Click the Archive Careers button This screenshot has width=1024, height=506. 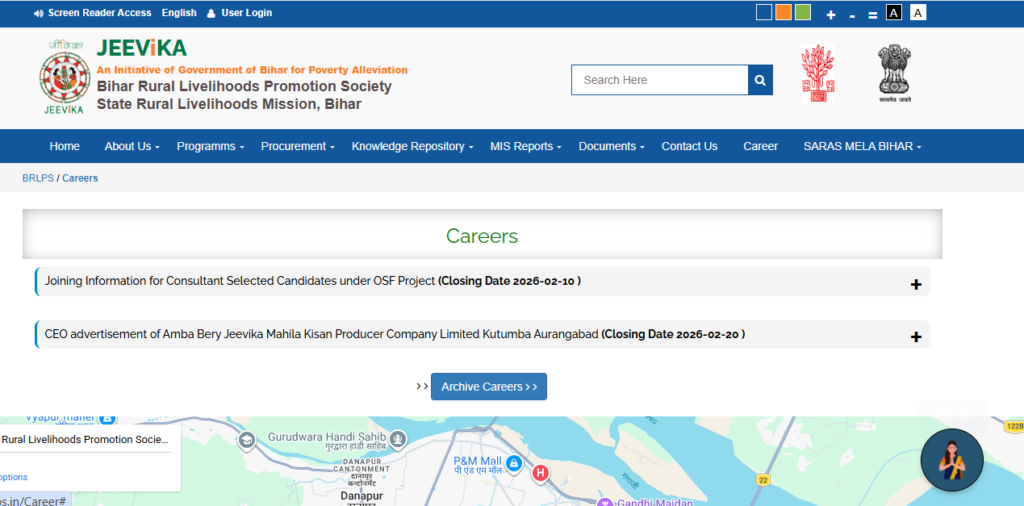488,387
